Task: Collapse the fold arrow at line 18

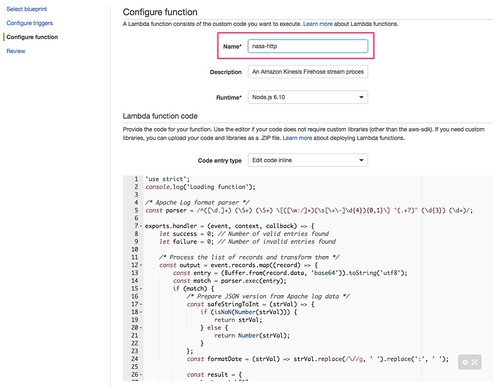Action: click(x=141, y=312)
